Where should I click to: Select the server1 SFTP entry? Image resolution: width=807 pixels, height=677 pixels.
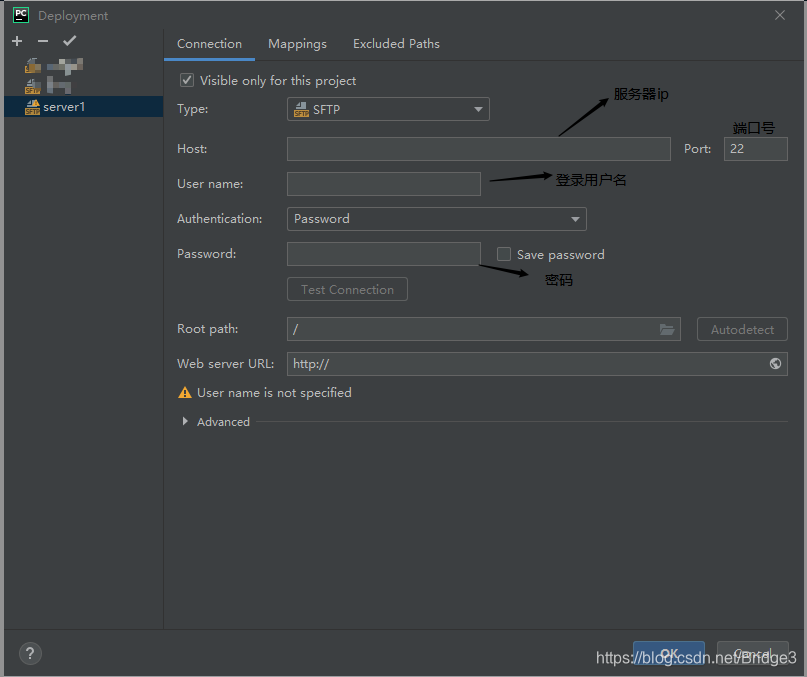pyautogui.click(x=83, y=107)
